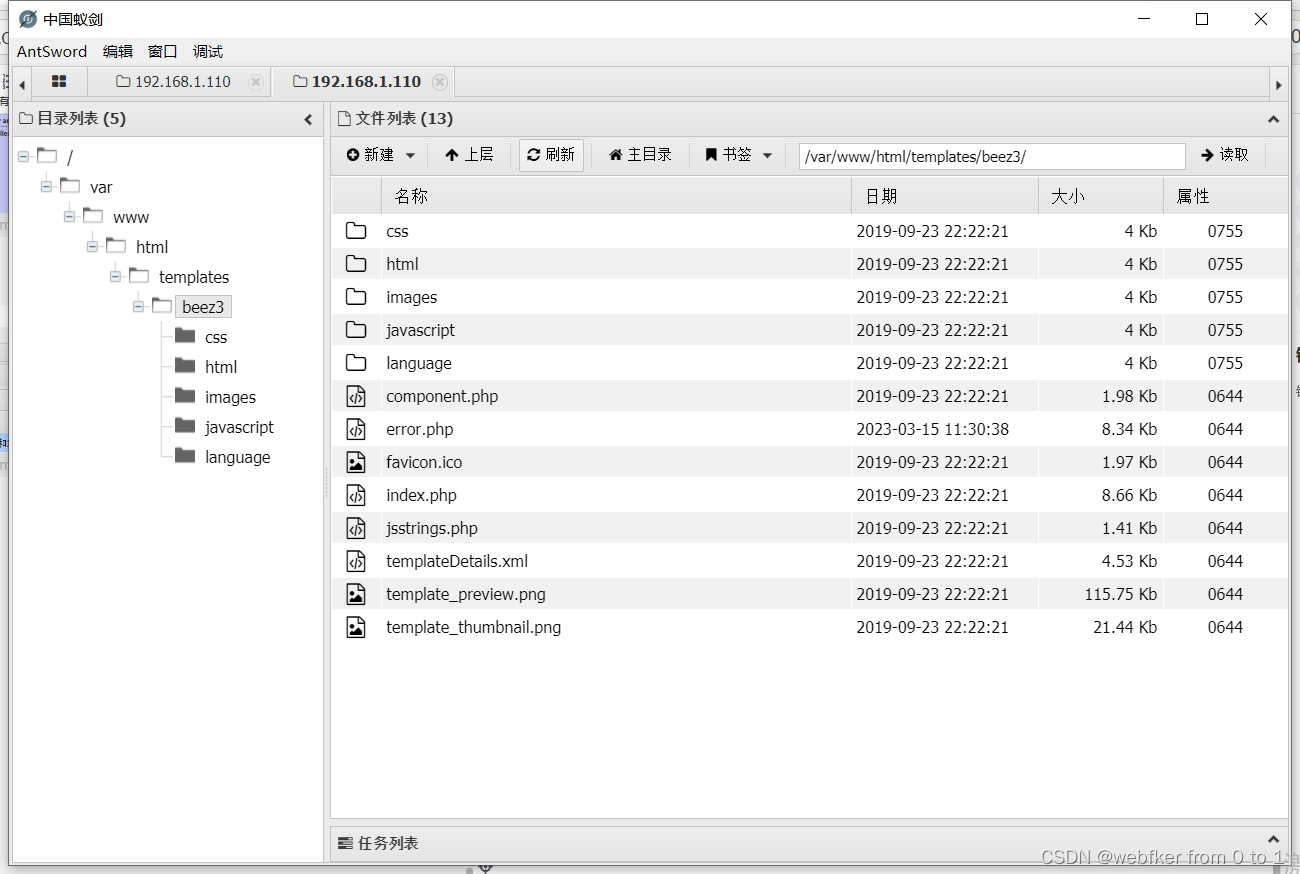The height and width of the screenshot is (874, 1300).
Task: Expand the 任务列表 panel
Action: [1273, 840]
